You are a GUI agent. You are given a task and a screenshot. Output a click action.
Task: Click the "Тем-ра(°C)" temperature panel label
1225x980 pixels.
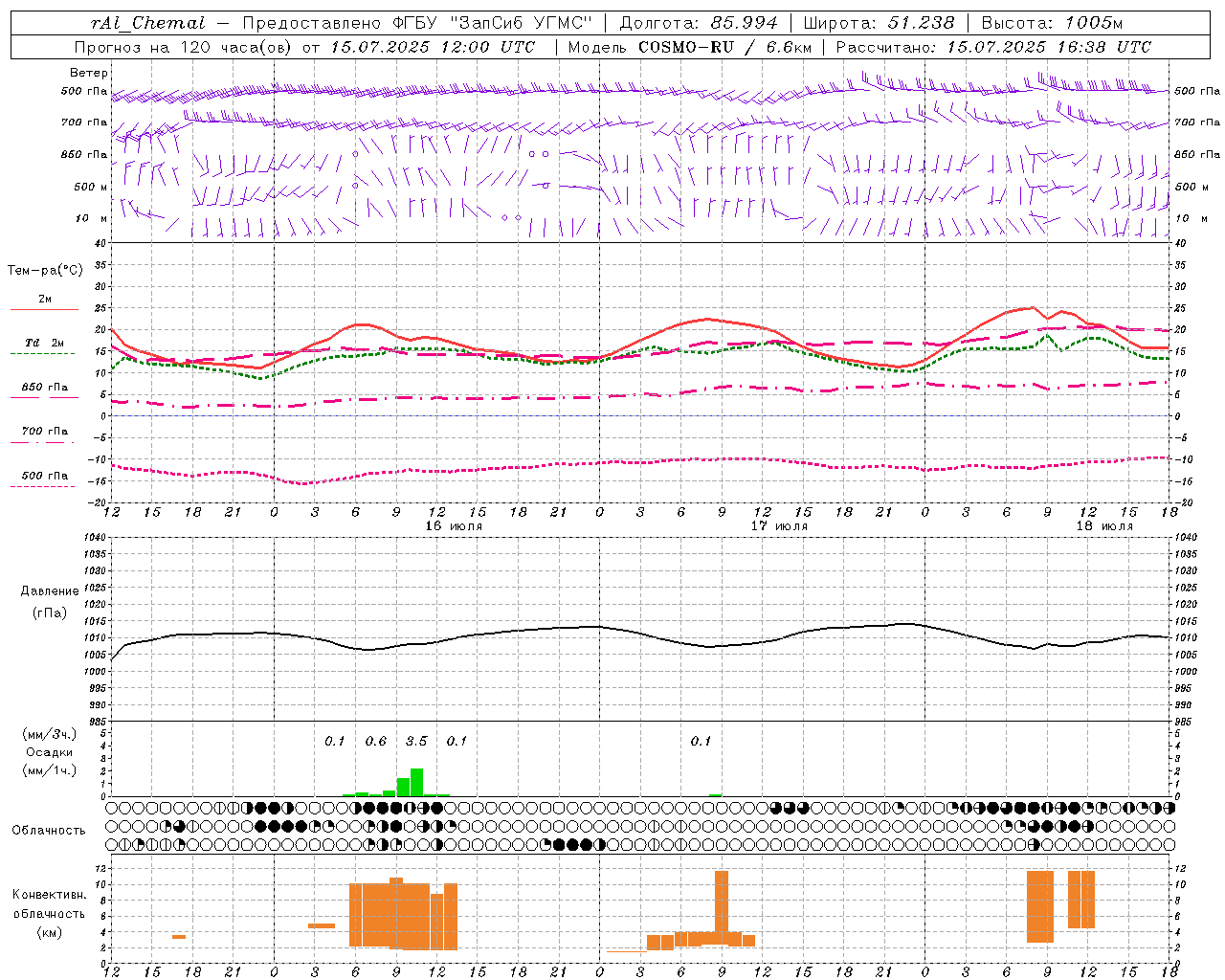(45, 271)
